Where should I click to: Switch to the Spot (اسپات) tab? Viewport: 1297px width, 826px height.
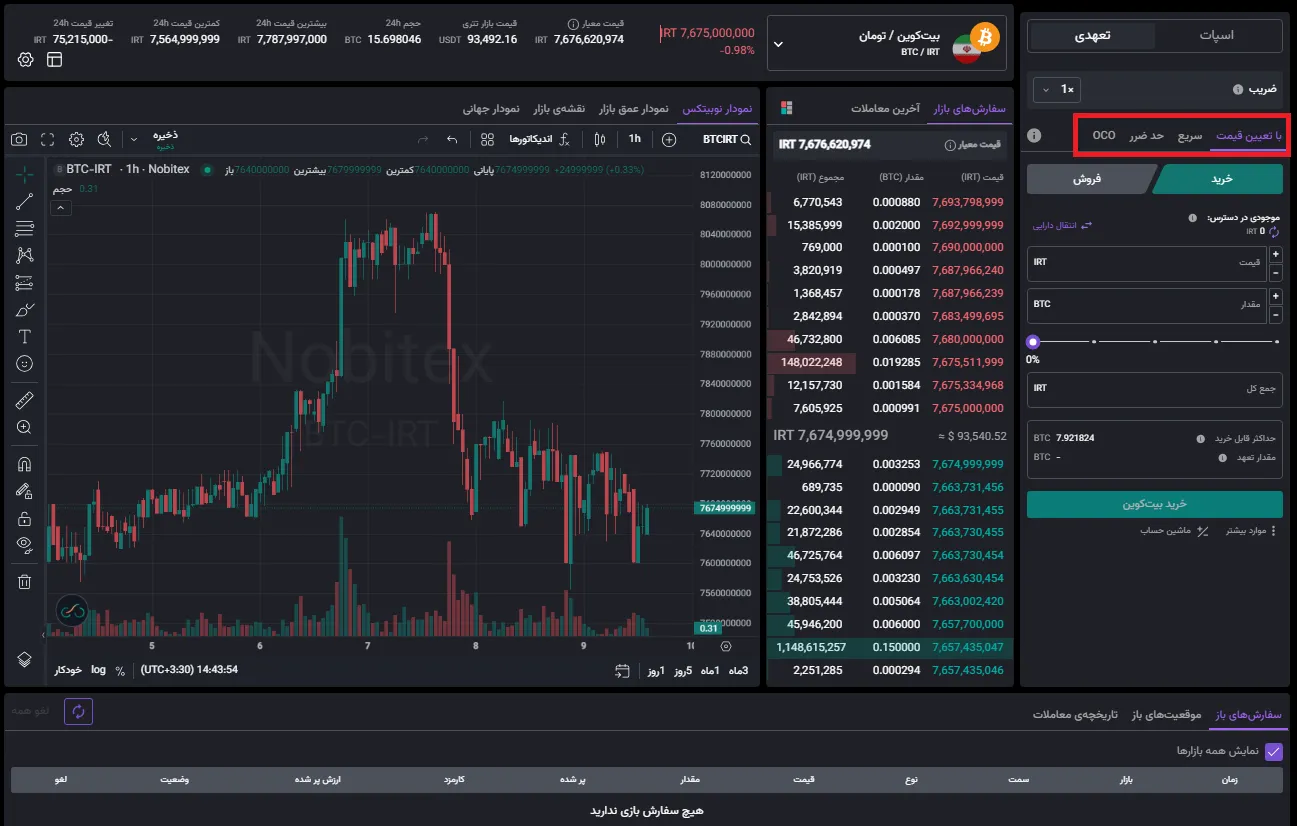(x=1216, y=35)
